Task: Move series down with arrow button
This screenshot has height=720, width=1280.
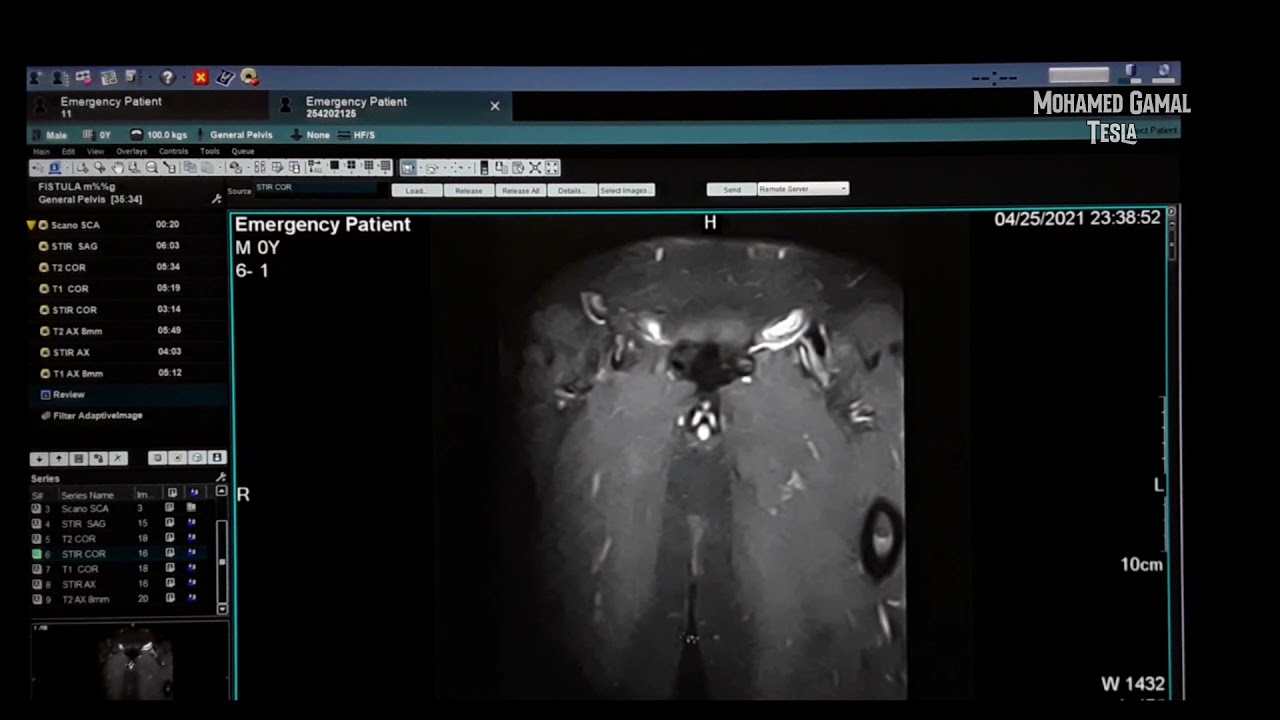Action: tap(40, 458)
